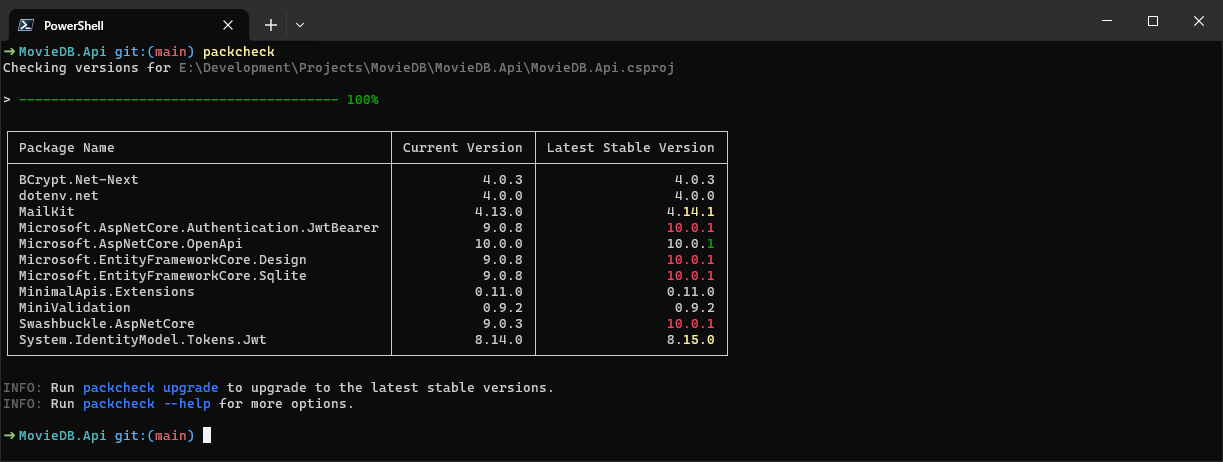Click the PowerShell tab icon

pos(27,25)
